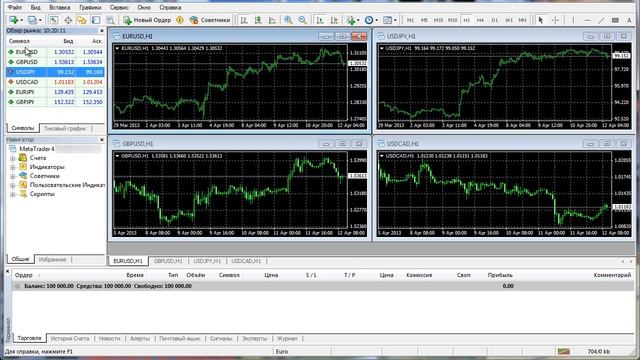Open the Журнал terminal tab

pyautogui.click(x=287, y=338)
